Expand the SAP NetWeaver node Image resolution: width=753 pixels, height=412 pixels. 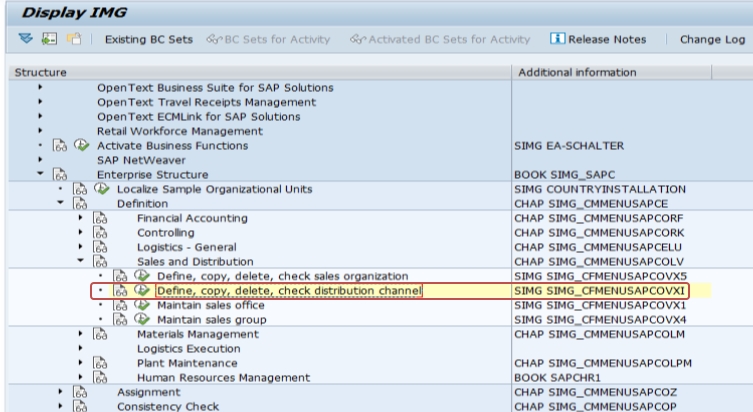[40, 159]
